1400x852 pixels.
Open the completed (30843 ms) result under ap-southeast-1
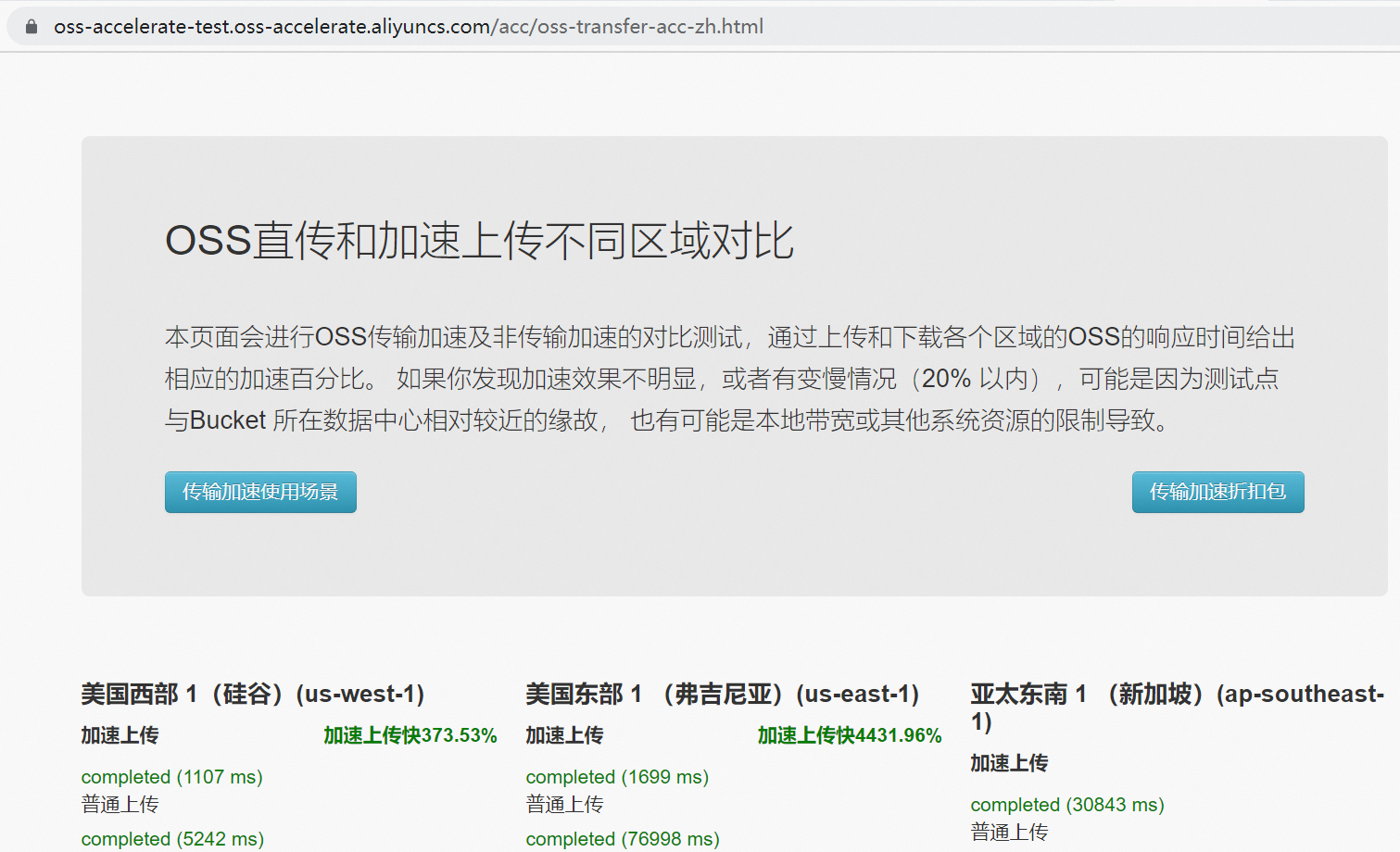1066,804
